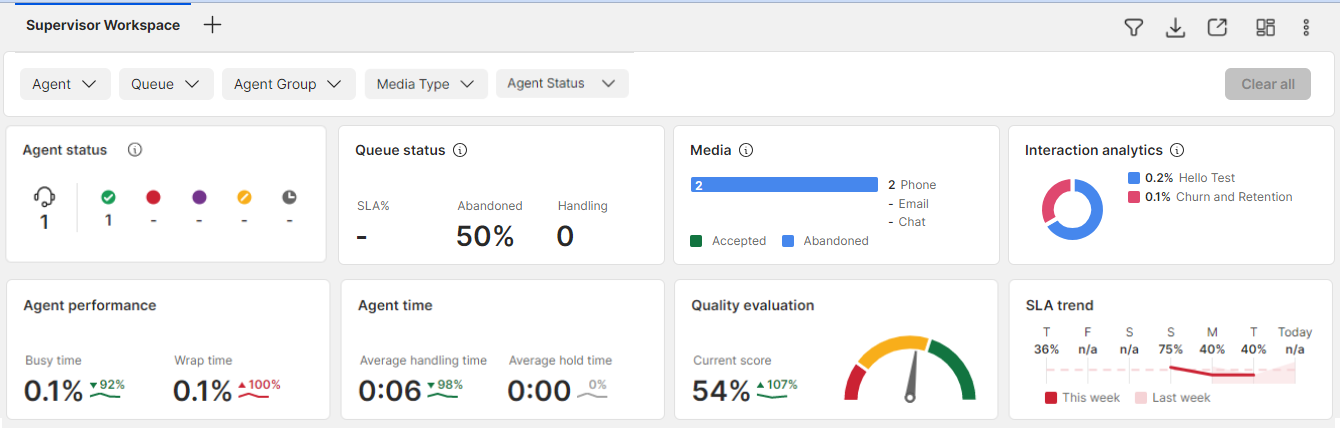Click the Agent status info icon
The width and height of the screenshot is (1340, 428).
click(x=135, y=150)
